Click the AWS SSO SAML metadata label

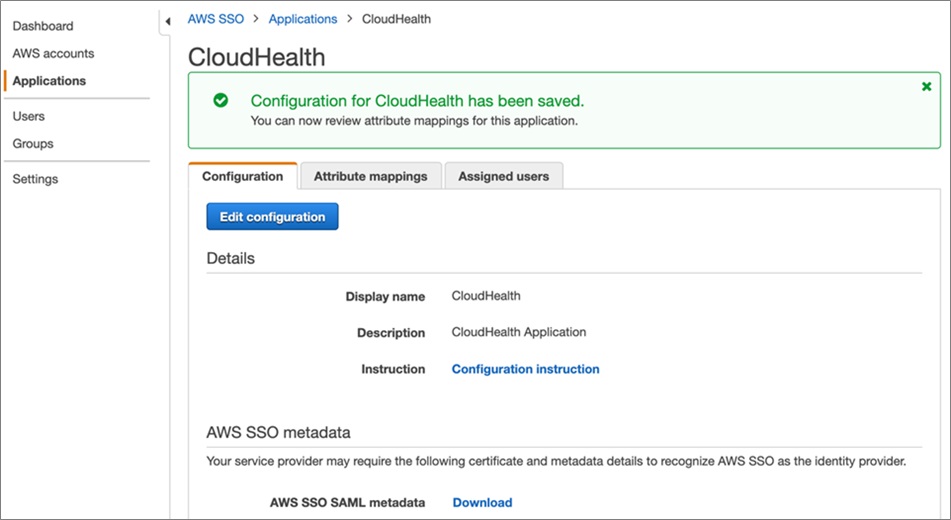[x=348, y=502]
